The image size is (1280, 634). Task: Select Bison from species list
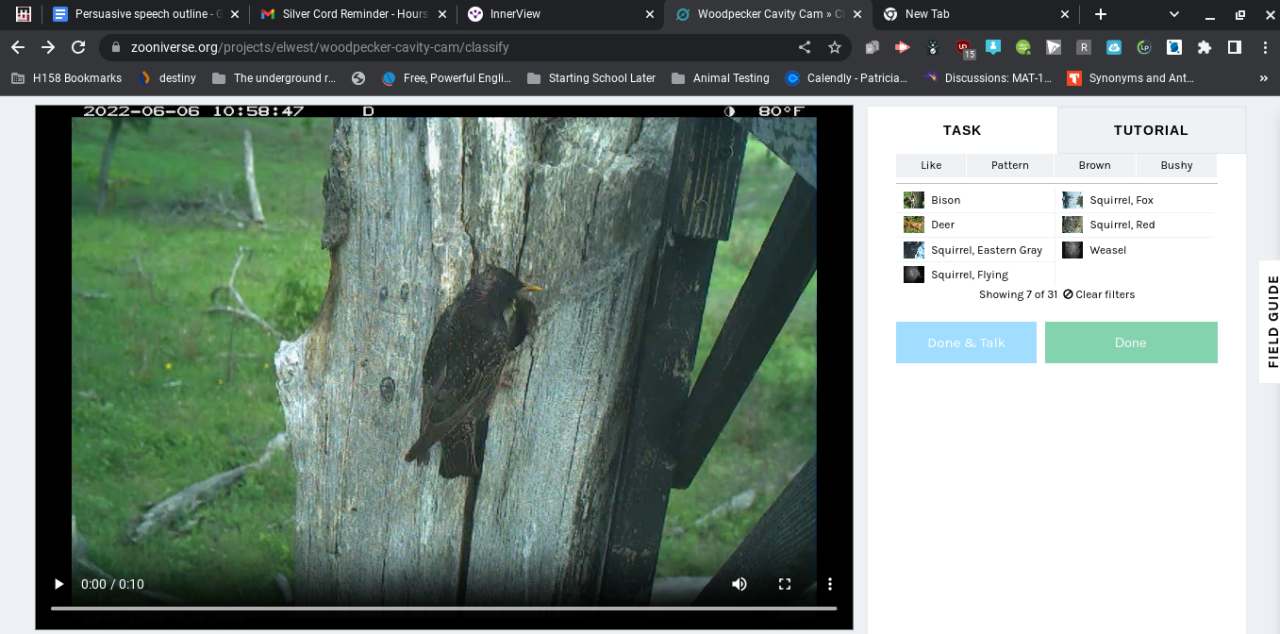[x=976, y=200]
